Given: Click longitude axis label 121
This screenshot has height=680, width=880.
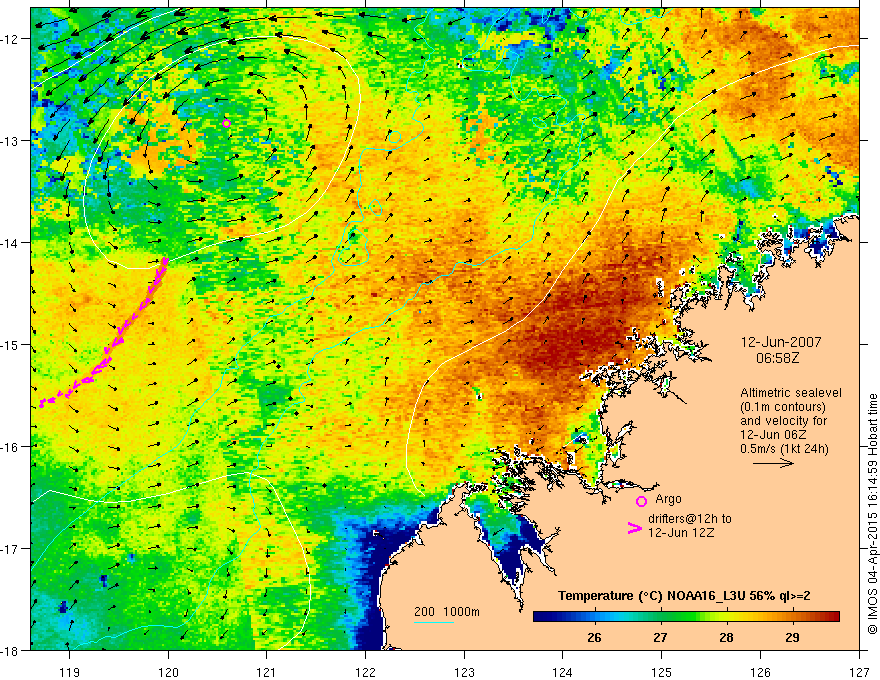Looking at the screenshot, I should (x=267, y=672).
